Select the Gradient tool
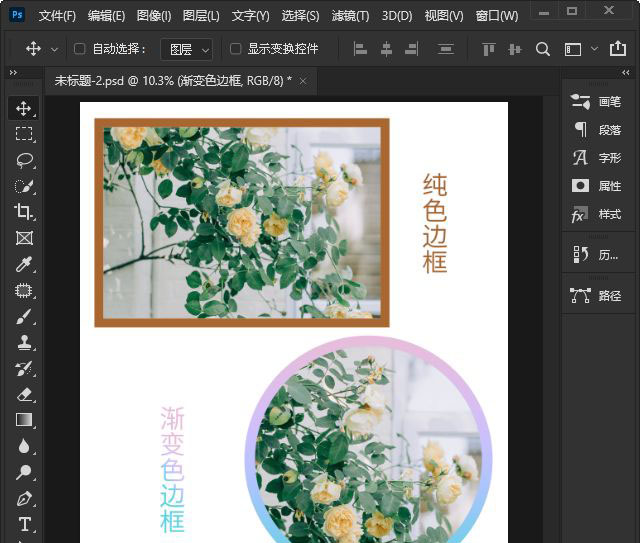The width and height of the screenshot is (640, 543). [x=24, y=420]
